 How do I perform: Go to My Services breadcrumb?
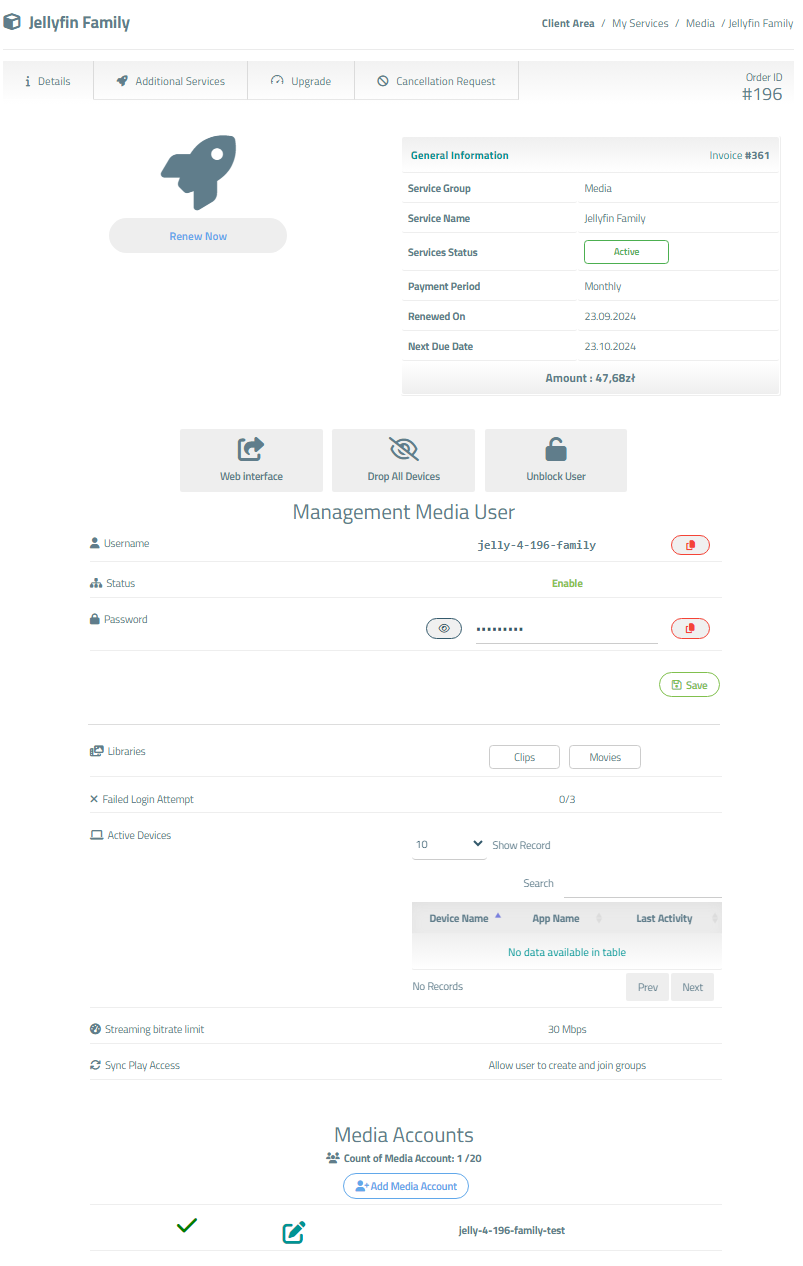pyautogui.click(x=640, y=23)
